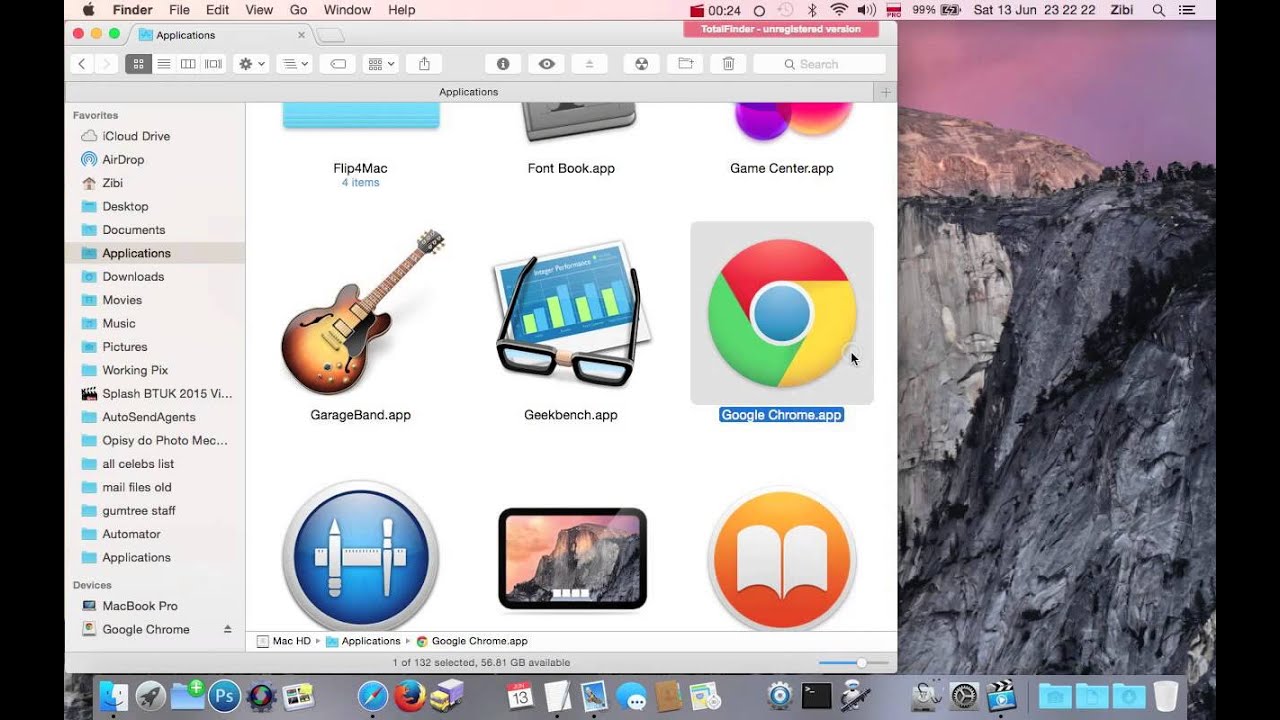Open Zibi home folder in sidebar
The width and height of the screenshot is (1280, 720).
(112, 183)
